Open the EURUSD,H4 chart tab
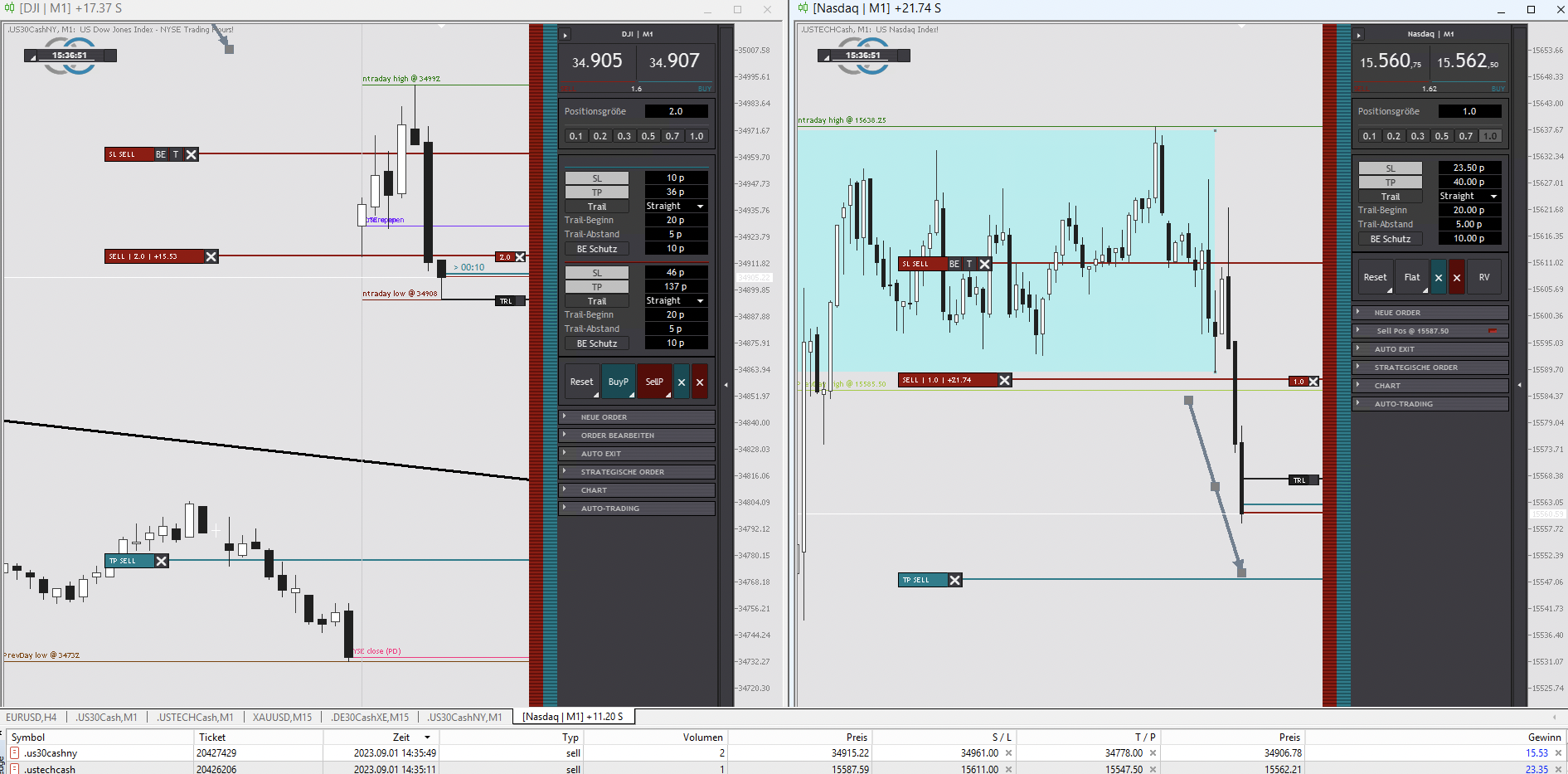1568x774 pixels. tap(32, 717)
